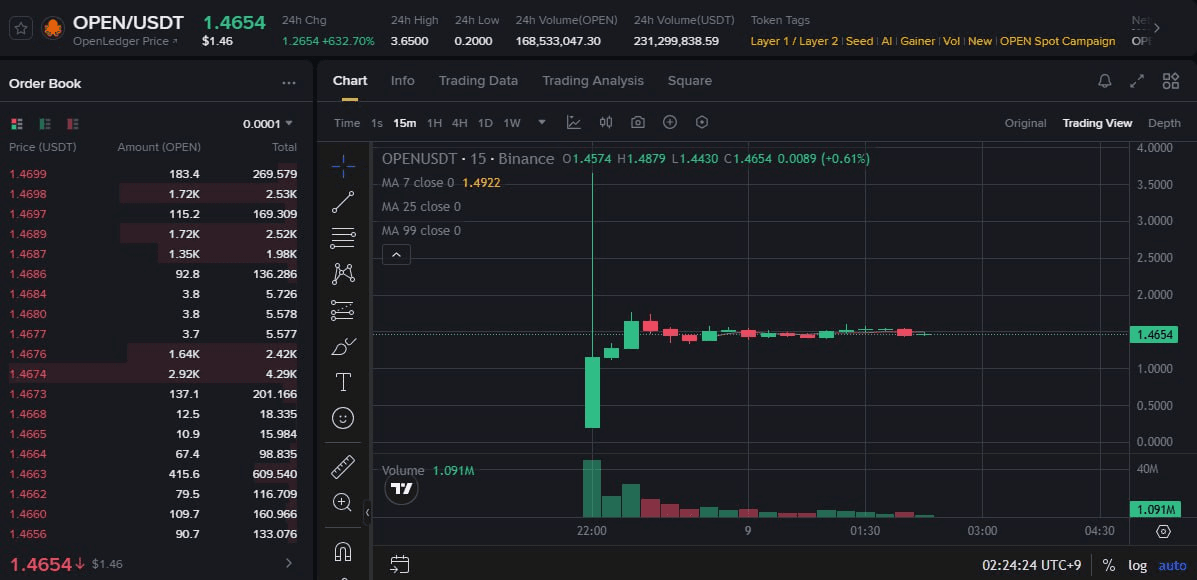Screen dimensions: 1197x580
Task: Expand more time intervals dropdown
Action: point(542,122)
